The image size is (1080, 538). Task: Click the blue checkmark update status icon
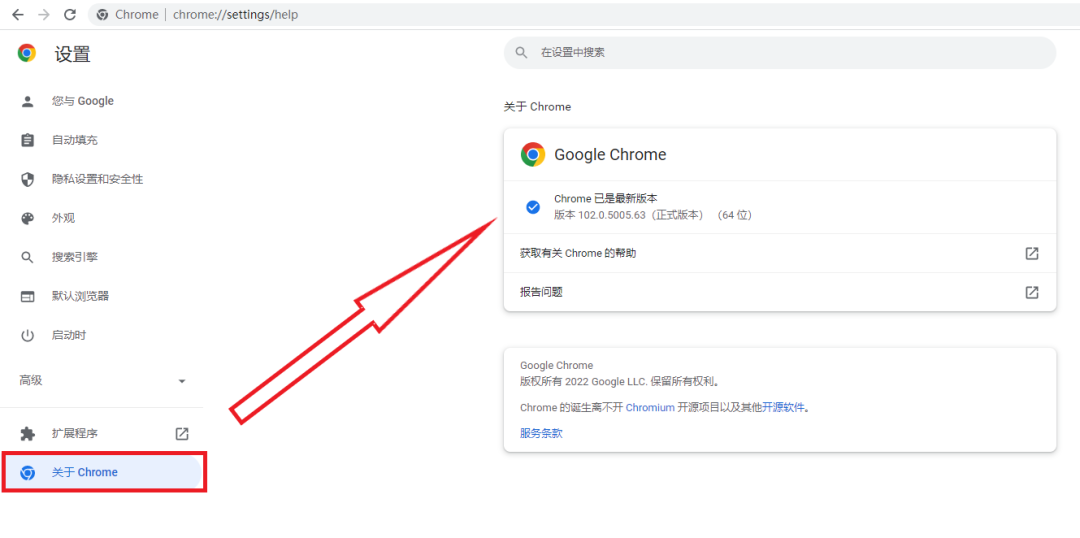(532, 207)
